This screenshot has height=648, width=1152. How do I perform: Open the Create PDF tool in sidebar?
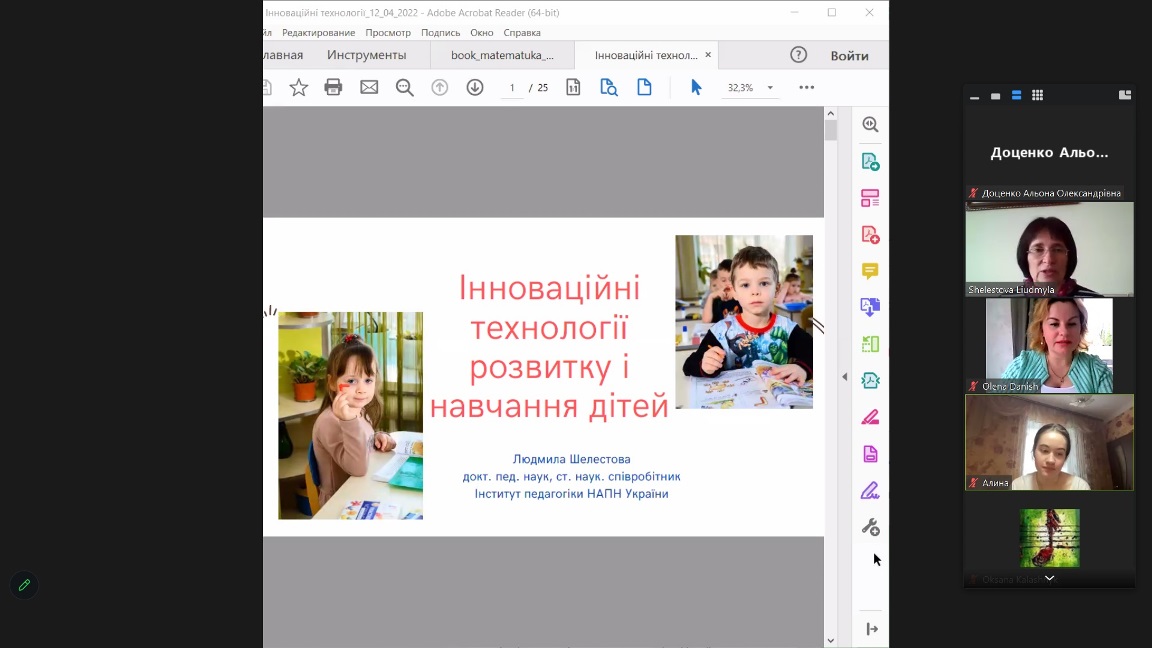(870, 235)
